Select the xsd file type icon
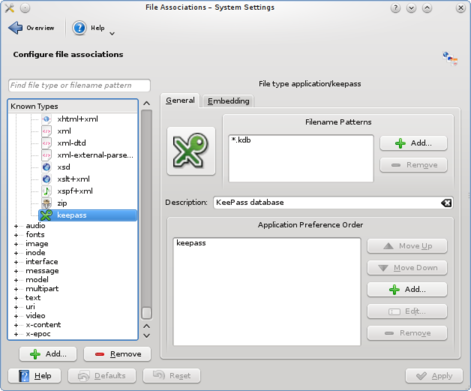The image size is (471, 391). [x=47, y=167]
